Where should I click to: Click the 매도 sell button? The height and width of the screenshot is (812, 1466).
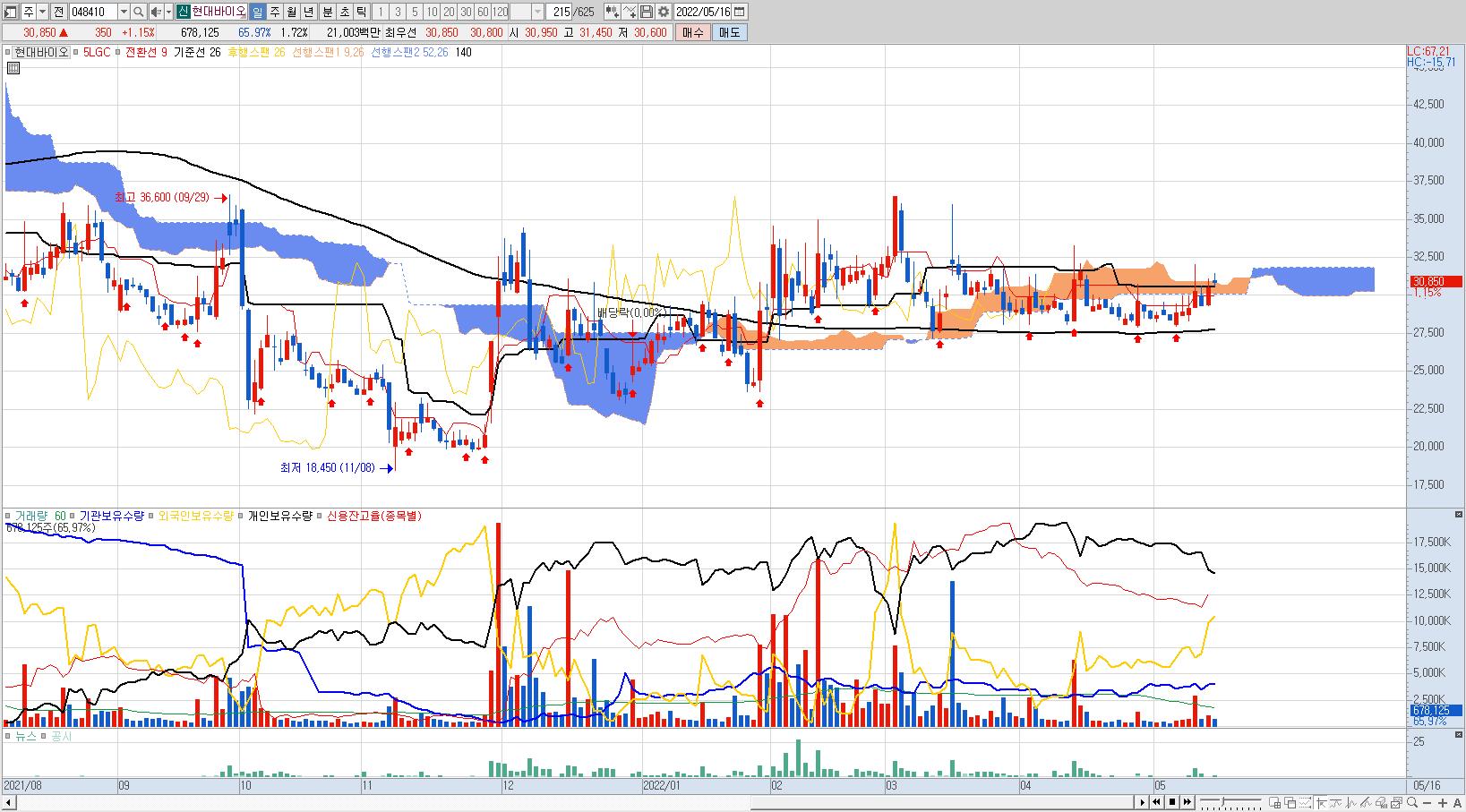point(729,32)
